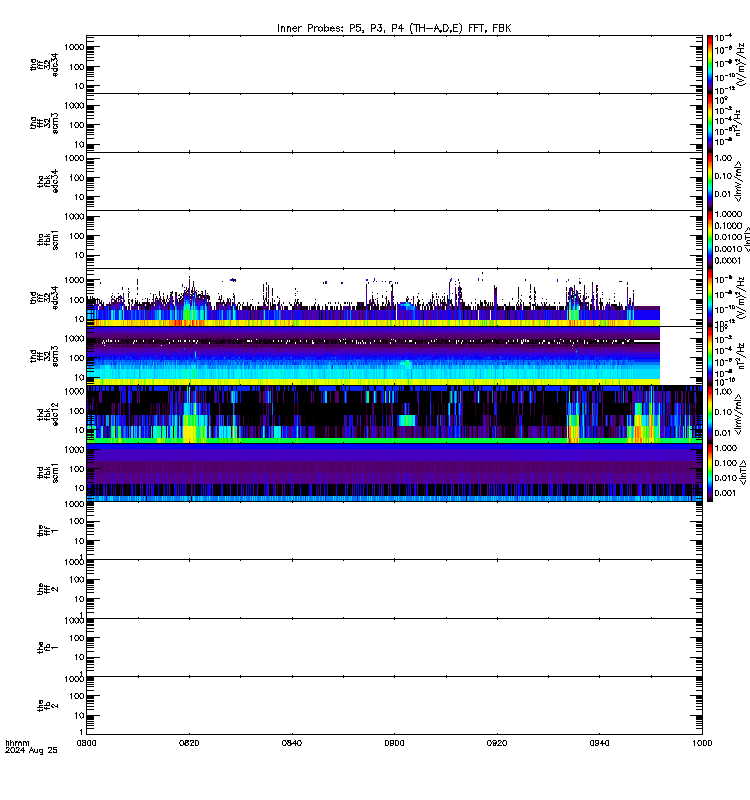The height and width of the screenshot is (800, 750).
Task: Click the 1000 y-axis label of the tha fff edc34 panel
Action: tap(74, 47)
